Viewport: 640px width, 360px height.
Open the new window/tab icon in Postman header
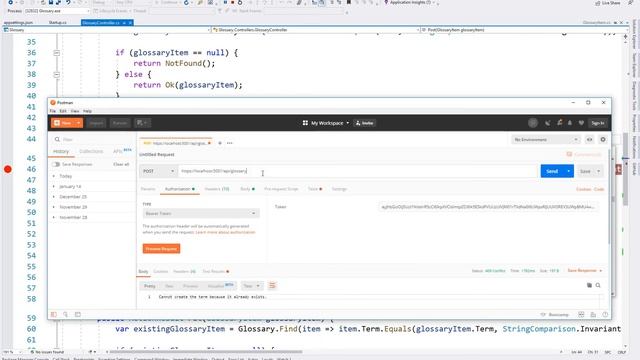point(142,123)
